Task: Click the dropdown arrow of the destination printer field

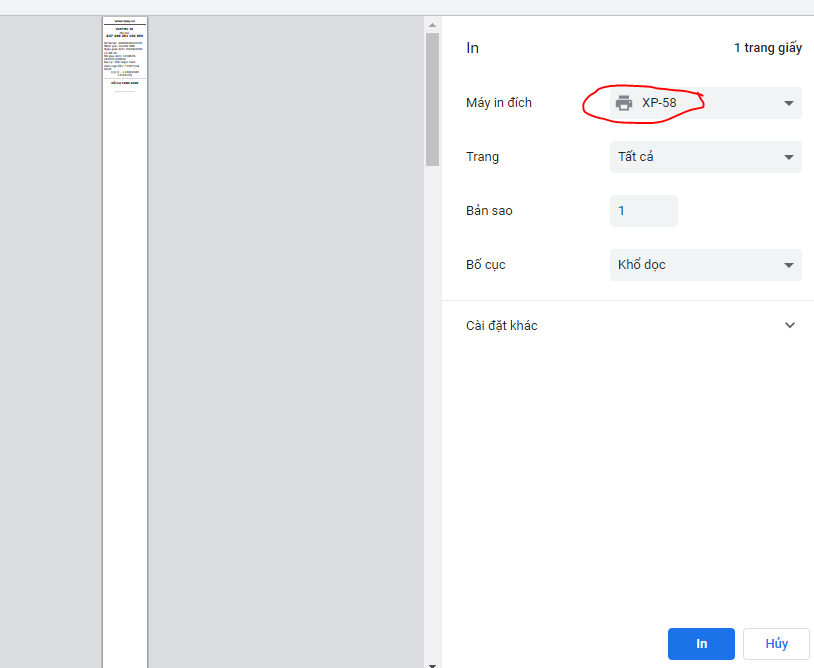Action: [788, 103]
